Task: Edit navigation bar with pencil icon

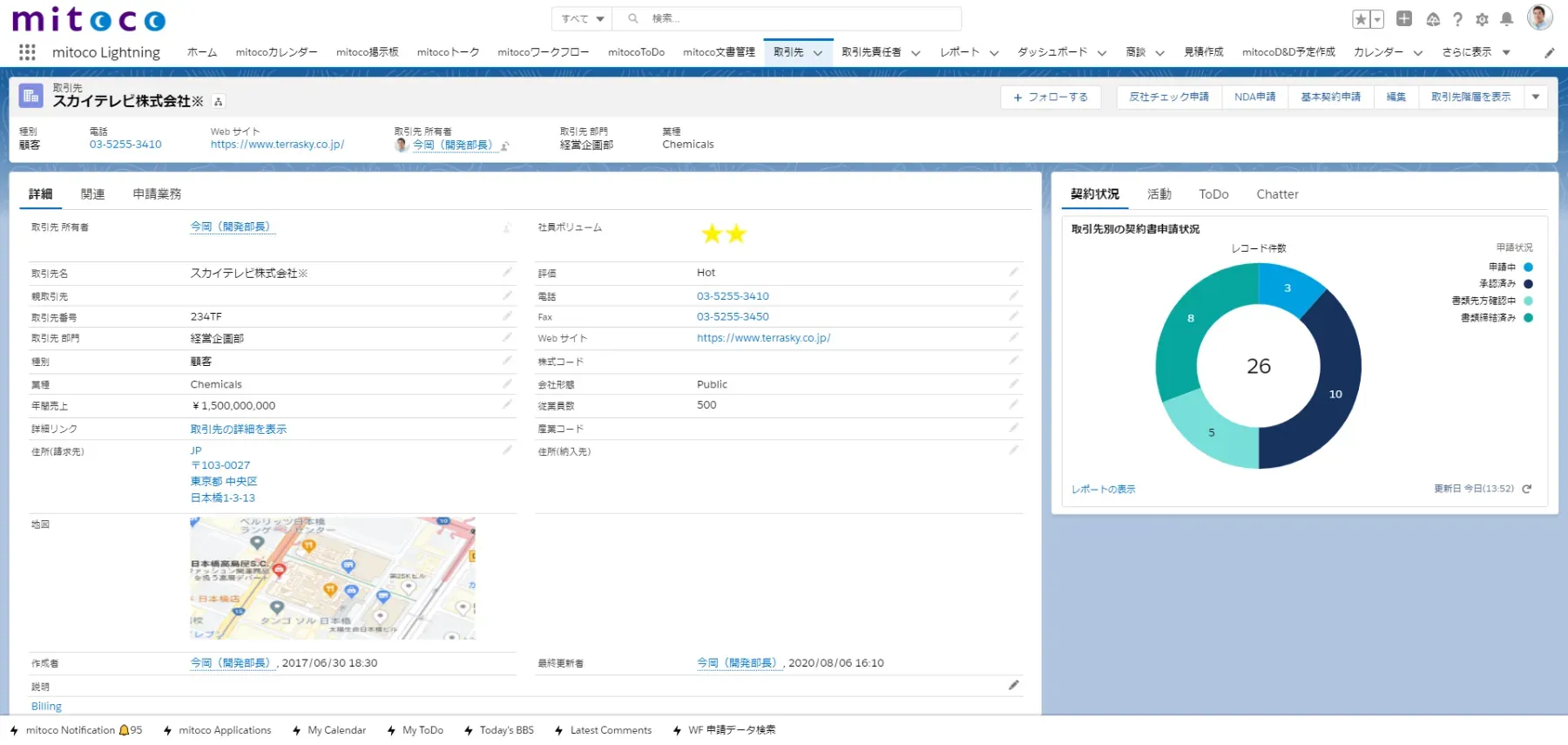Action: pyautogui.click(x=1550, y=53)
